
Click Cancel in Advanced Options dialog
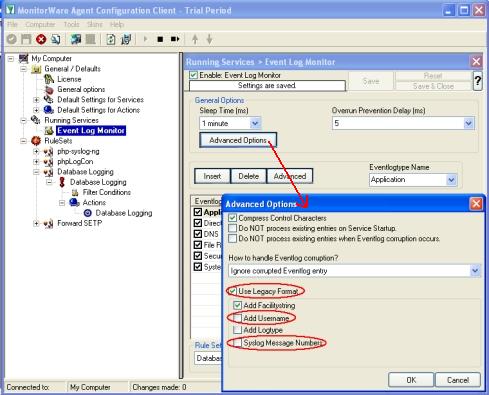point(458,380)
